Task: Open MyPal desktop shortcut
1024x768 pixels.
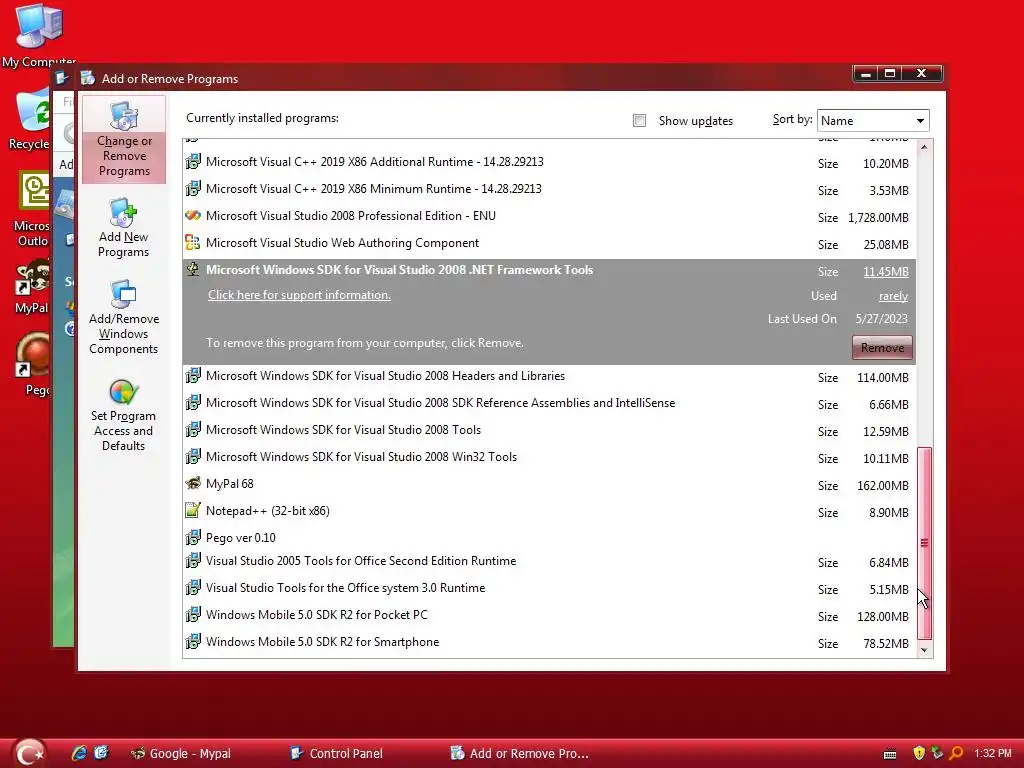Action: coord(31,286)
